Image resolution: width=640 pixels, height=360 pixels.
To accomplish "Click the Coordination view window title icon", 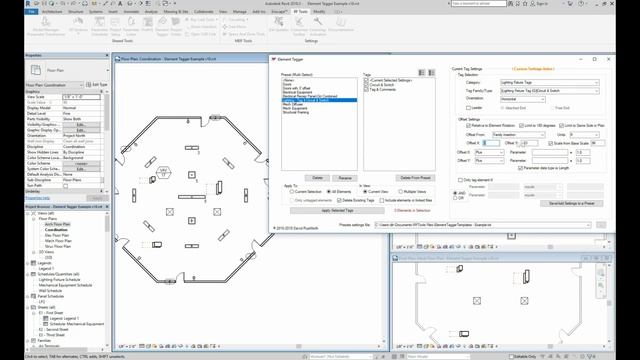I will 118,59.
